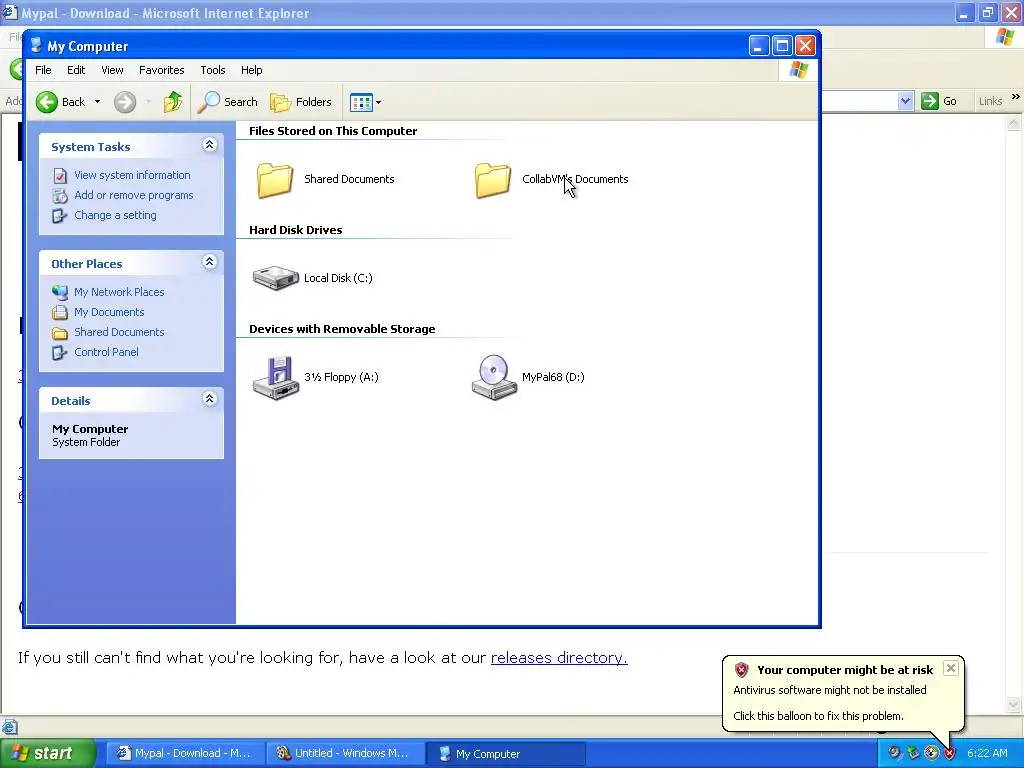Click the Windows flag logo in My Computer
The image size is (1024, 768).
[x=798, y=70]
